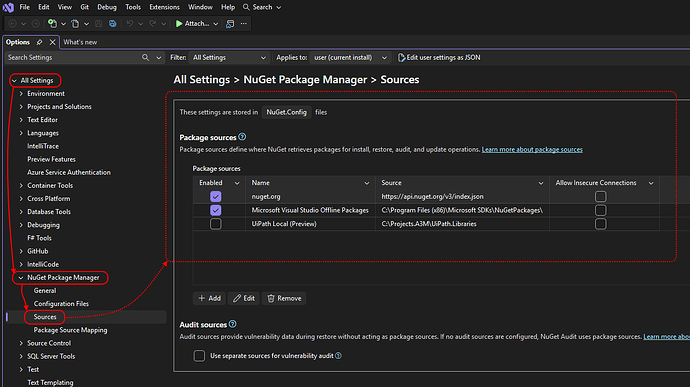The width and height of the screenshot is (690, 387).
Task: Select Configuration Files tree item
Action: [61, 304]
